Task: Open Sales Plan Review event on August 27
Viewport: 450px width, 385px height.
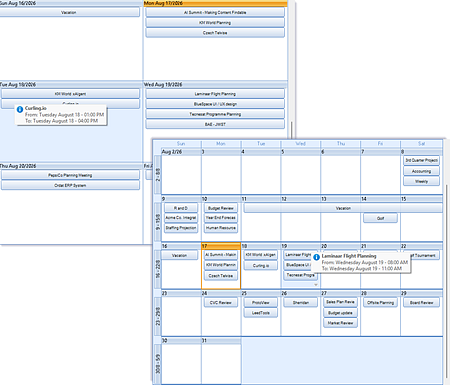Action: tap(340, 302)
